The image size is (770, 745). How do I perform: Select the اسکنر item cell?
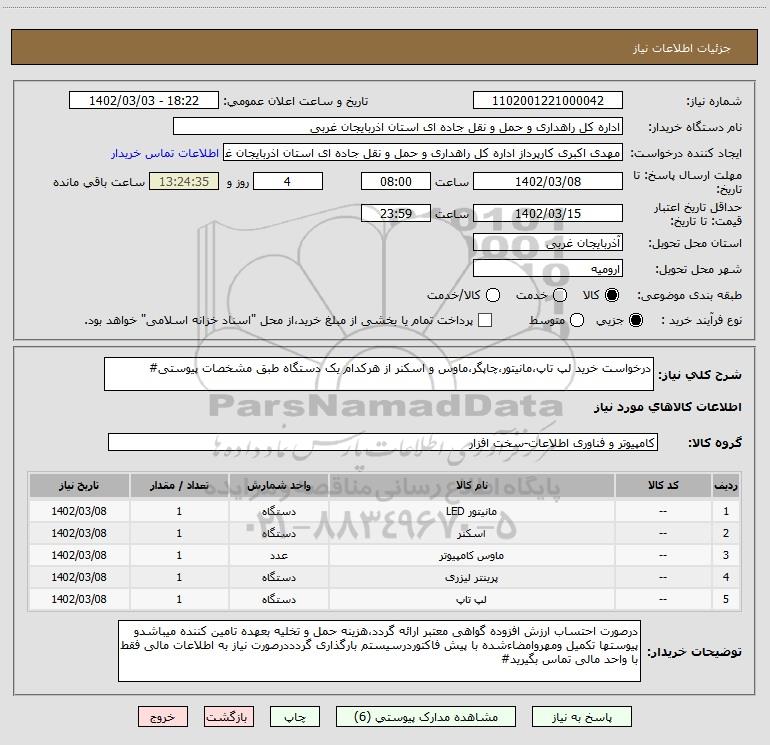[x=471, y=533]
